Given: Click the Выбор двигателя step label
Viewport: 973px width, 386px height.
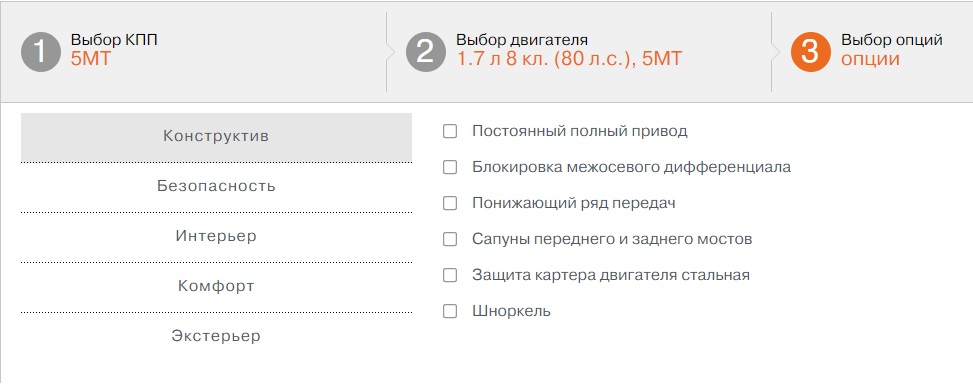Looking at the screenshot, I should point(522,40).
